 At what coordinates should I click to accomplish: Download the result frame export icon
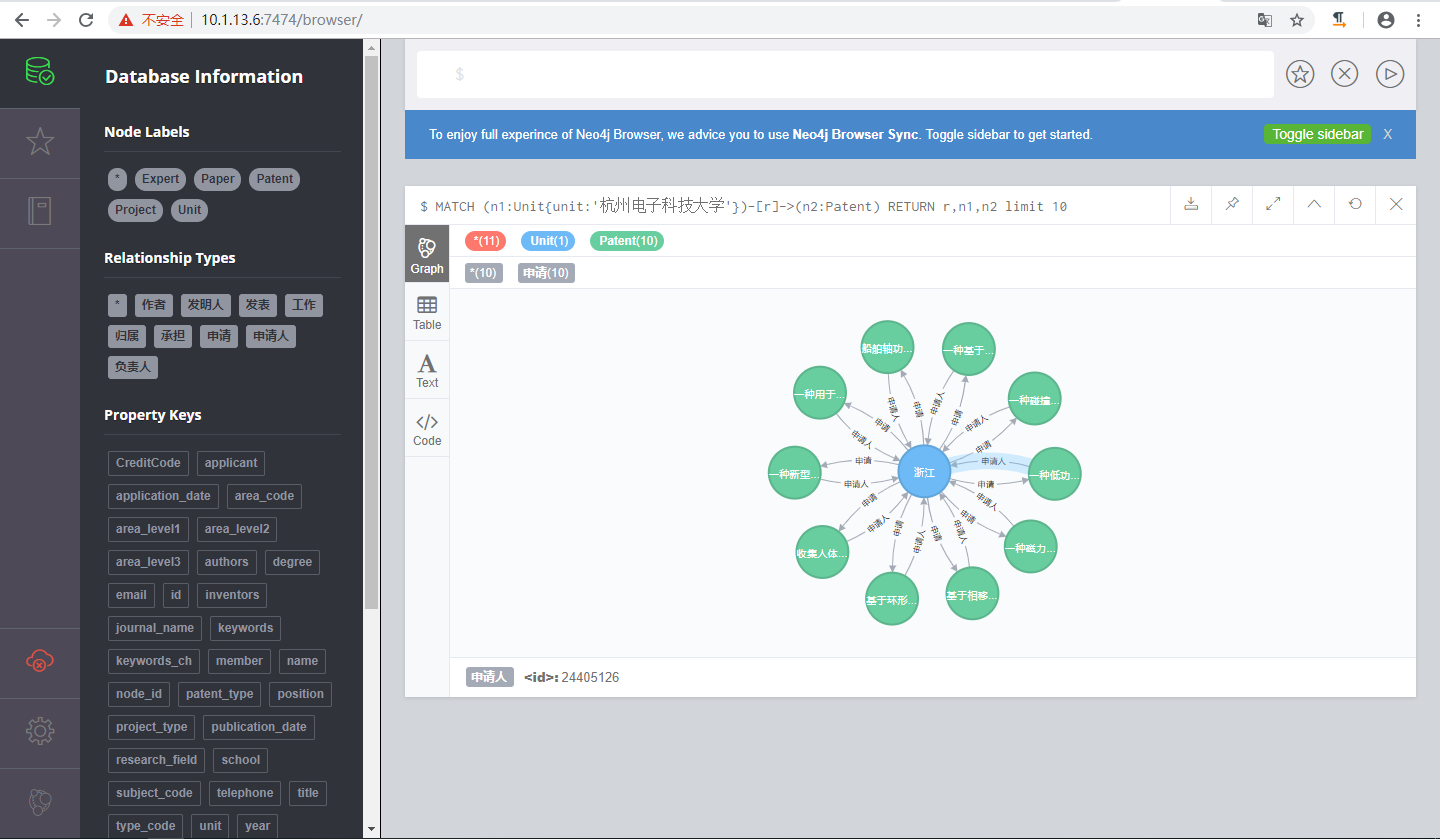(x=1191, y=204)
